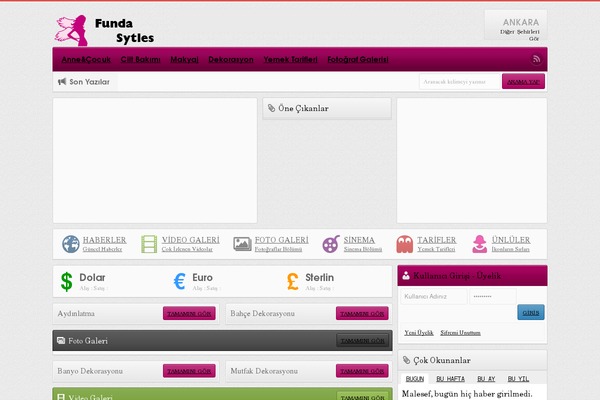Click the pink person Ünlüler icon
The width and height of the screenshot is (600, 400).
pyautogui.click(x=479, y=244)
